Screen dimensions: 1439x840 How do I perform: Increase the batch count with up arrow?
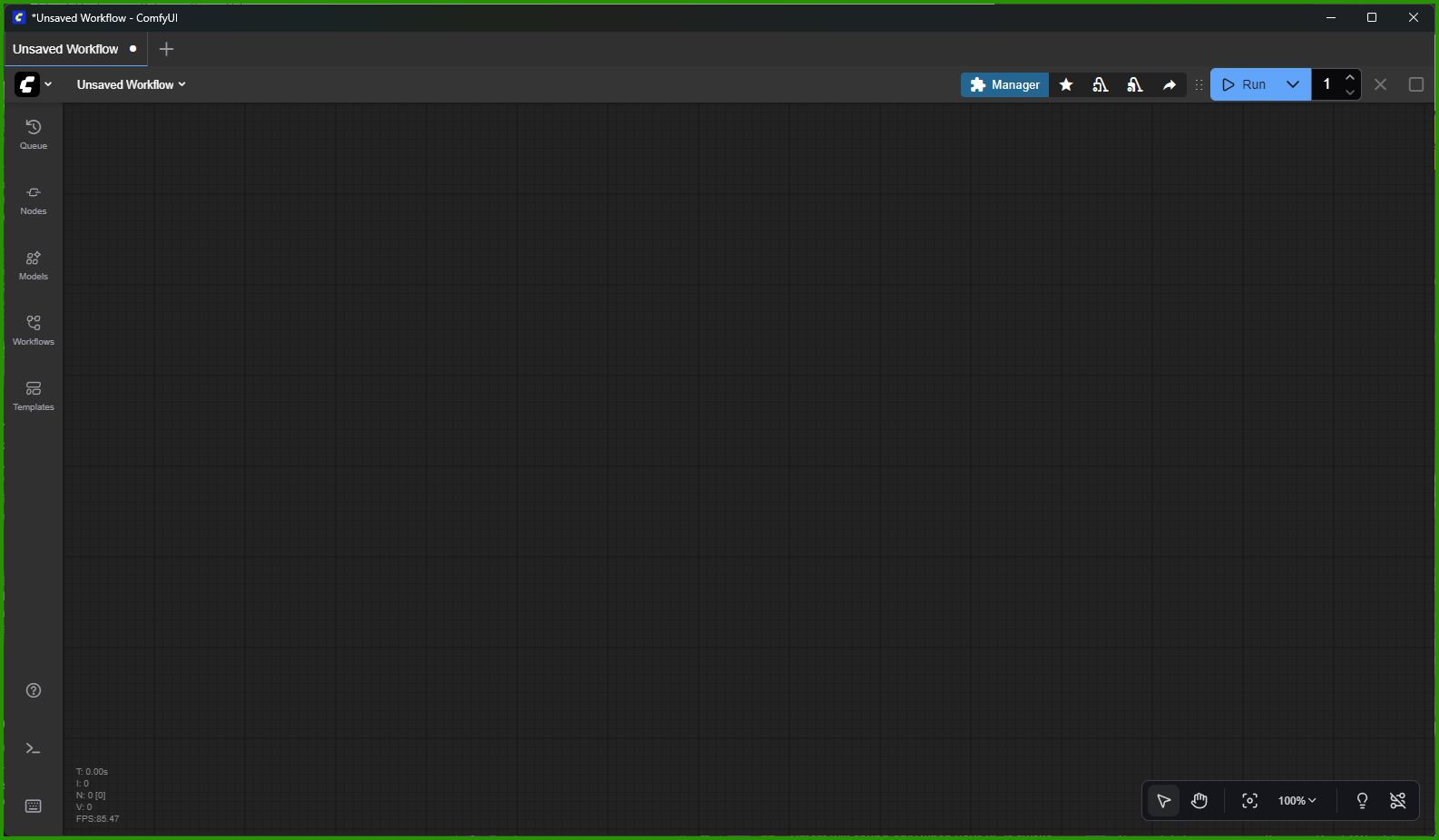(x=1350, y=77)
